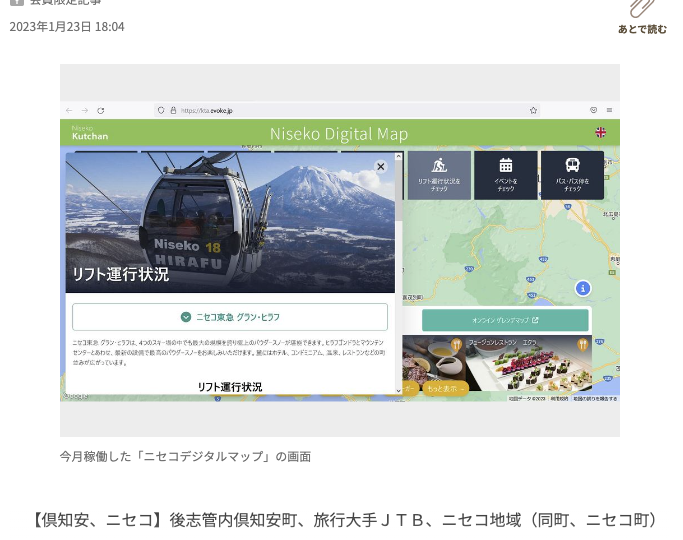Click the popup scrollbar down arrow
This screenshot has height=540, width=683.
pos(399,391)
